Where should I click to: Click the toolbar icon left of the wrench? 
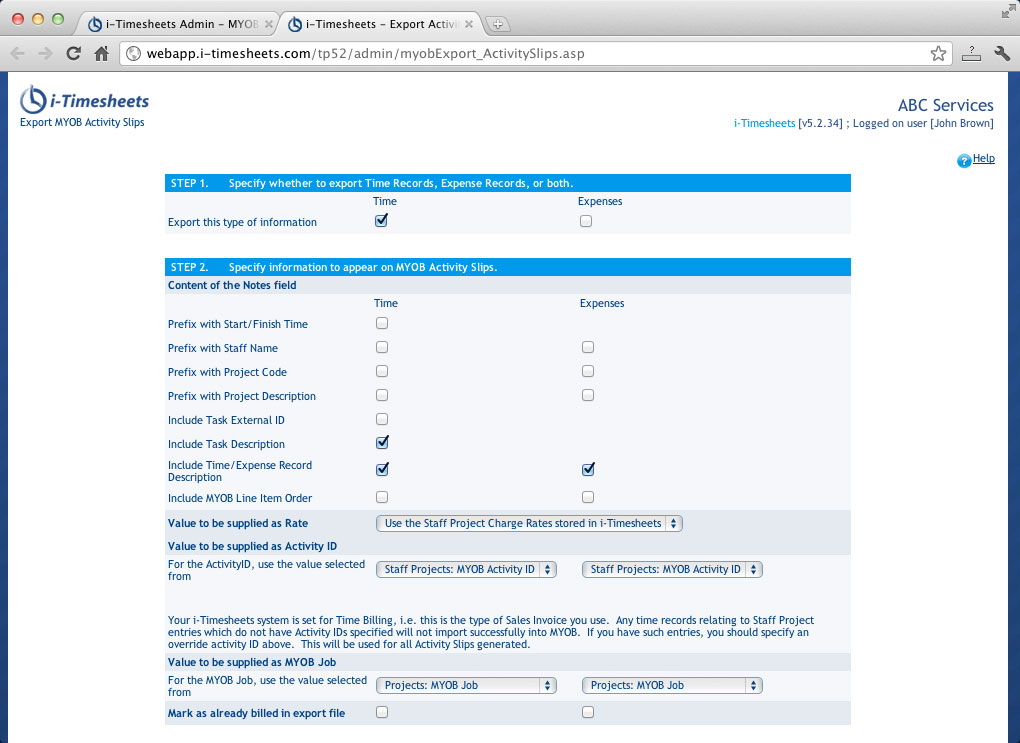(971, 53)
